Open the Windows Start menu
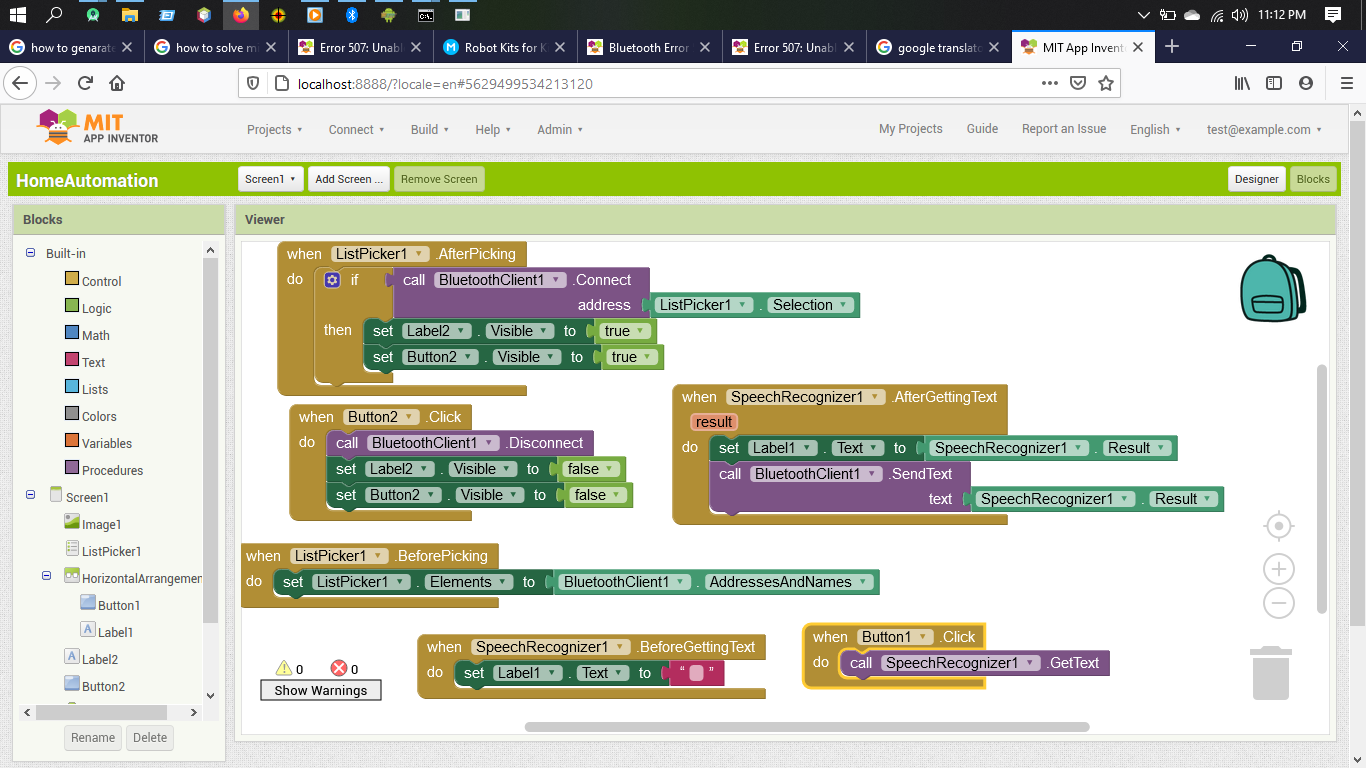The image size is (1366, 768). coord(17,15)
